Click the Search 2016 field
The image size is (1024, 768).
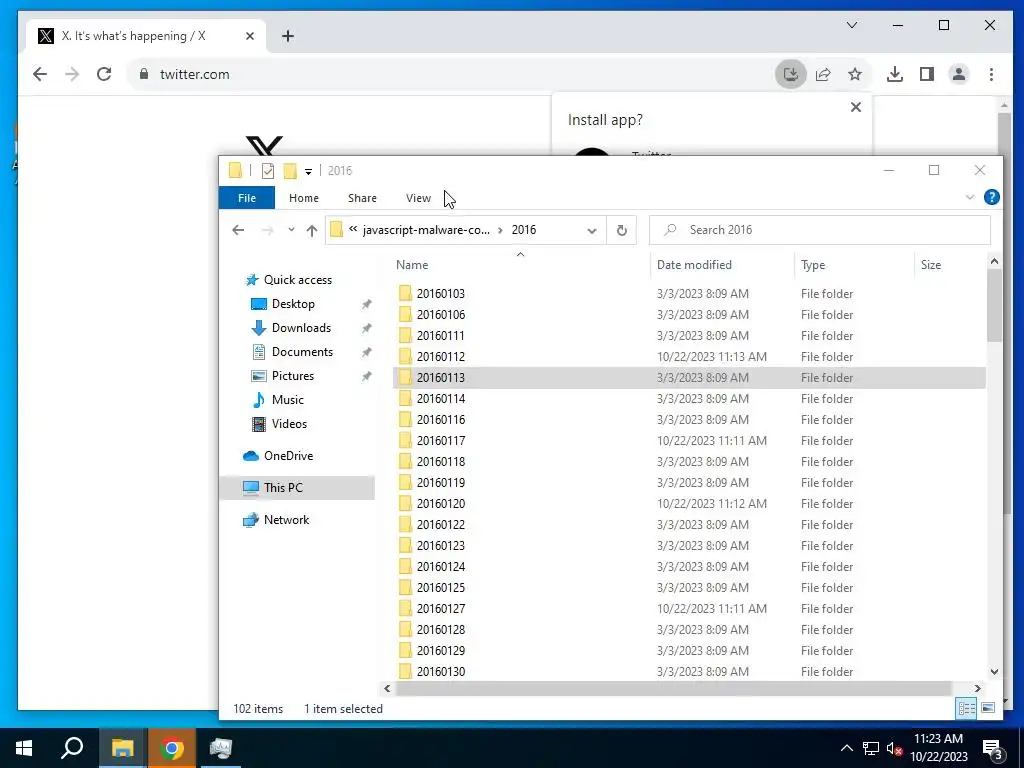coord(820,230)
